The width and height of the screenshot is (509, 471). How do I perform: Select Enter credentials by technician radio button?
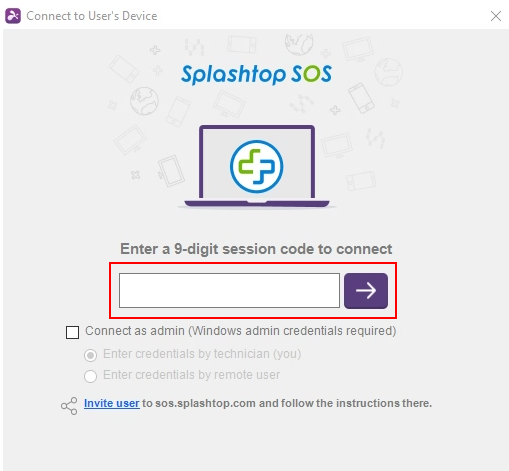(90, 355)
